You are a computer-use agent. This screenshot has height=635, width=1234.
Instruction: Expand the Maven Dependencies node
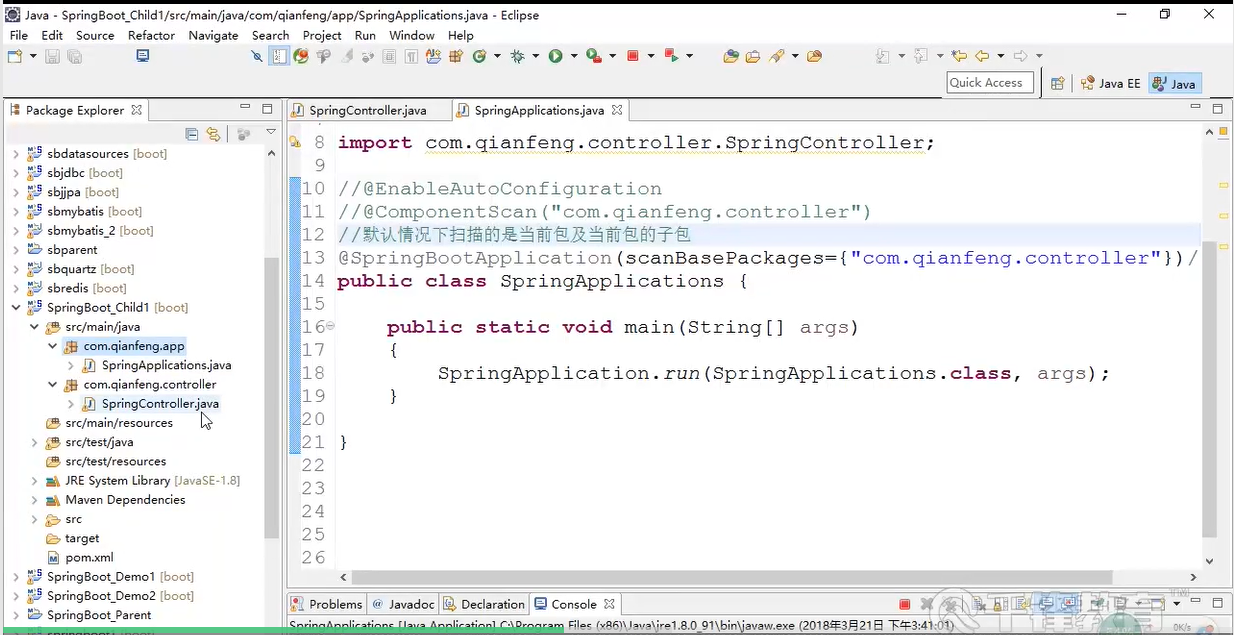[x=34, y=500]
